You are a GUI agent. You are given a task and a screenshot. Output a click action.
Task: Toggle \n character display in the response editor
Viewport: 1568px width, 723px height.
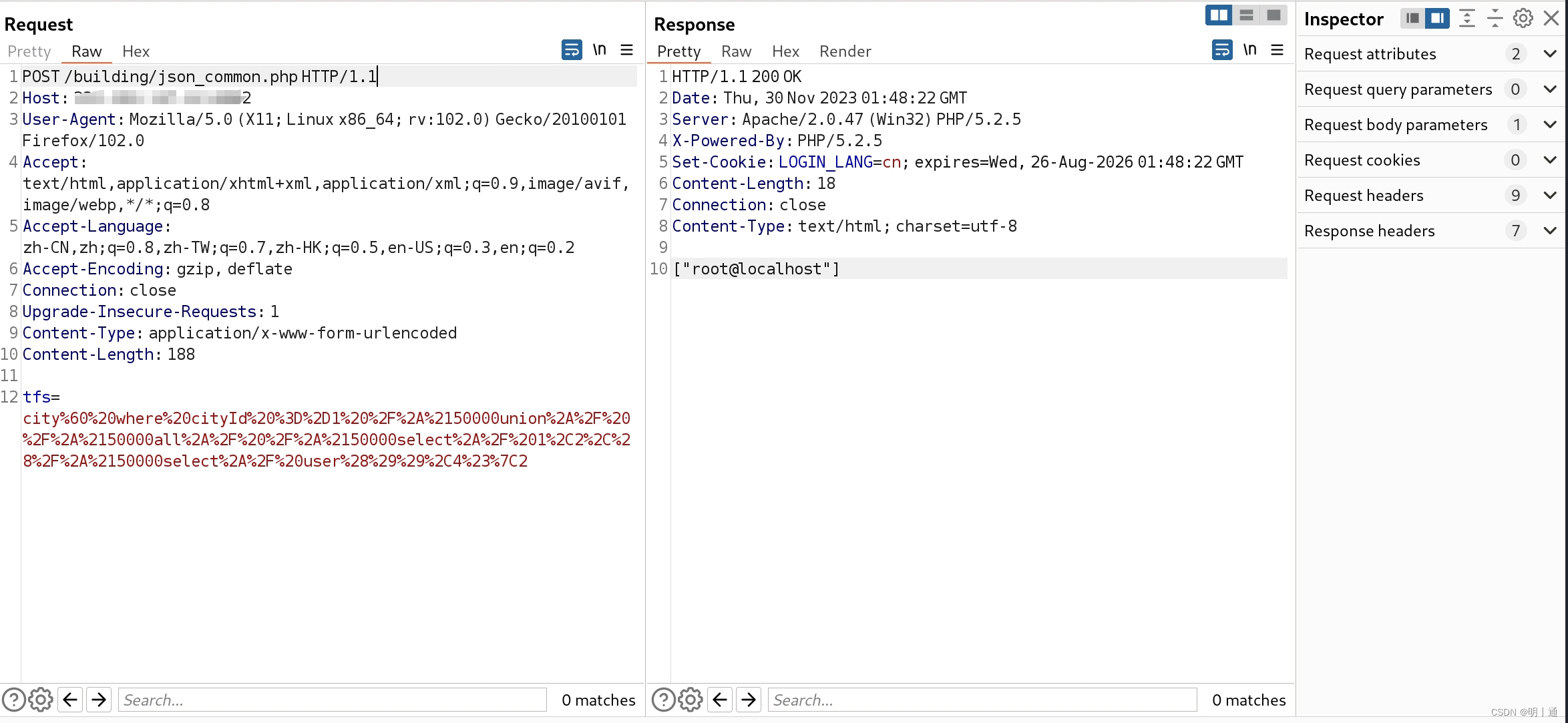(x=1250, y=49)
